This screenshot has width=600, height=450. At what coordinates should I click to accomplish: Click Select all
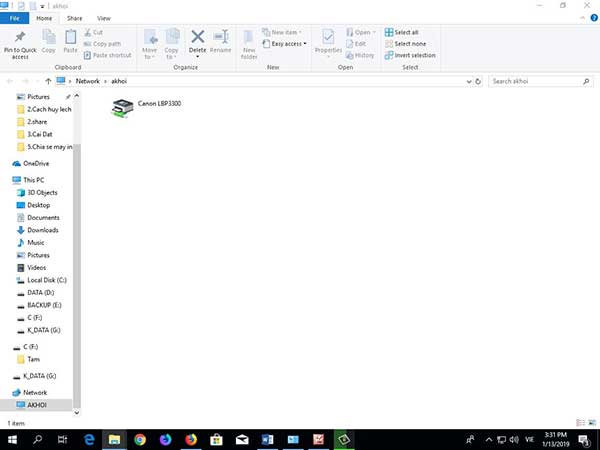[x=401, y=33]
